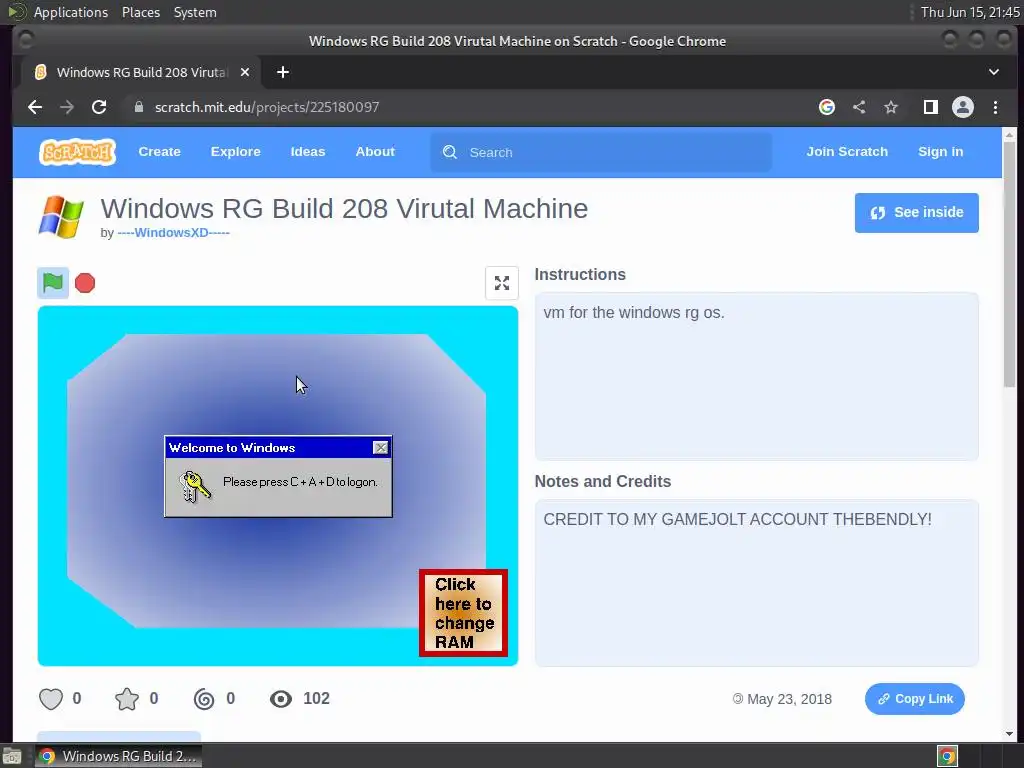Close the Windows RG Build tab
1024x768 pixels.
coord(245,72)
